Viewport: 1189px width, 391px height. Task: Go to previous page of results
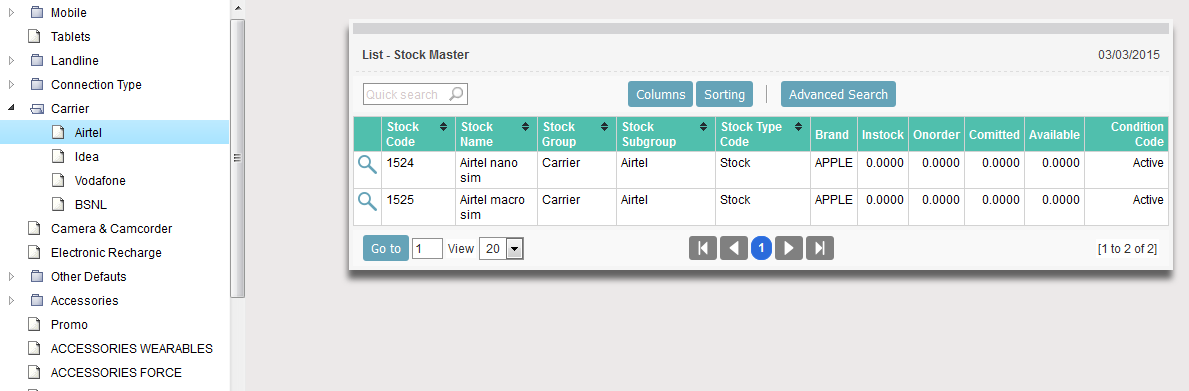733,249
